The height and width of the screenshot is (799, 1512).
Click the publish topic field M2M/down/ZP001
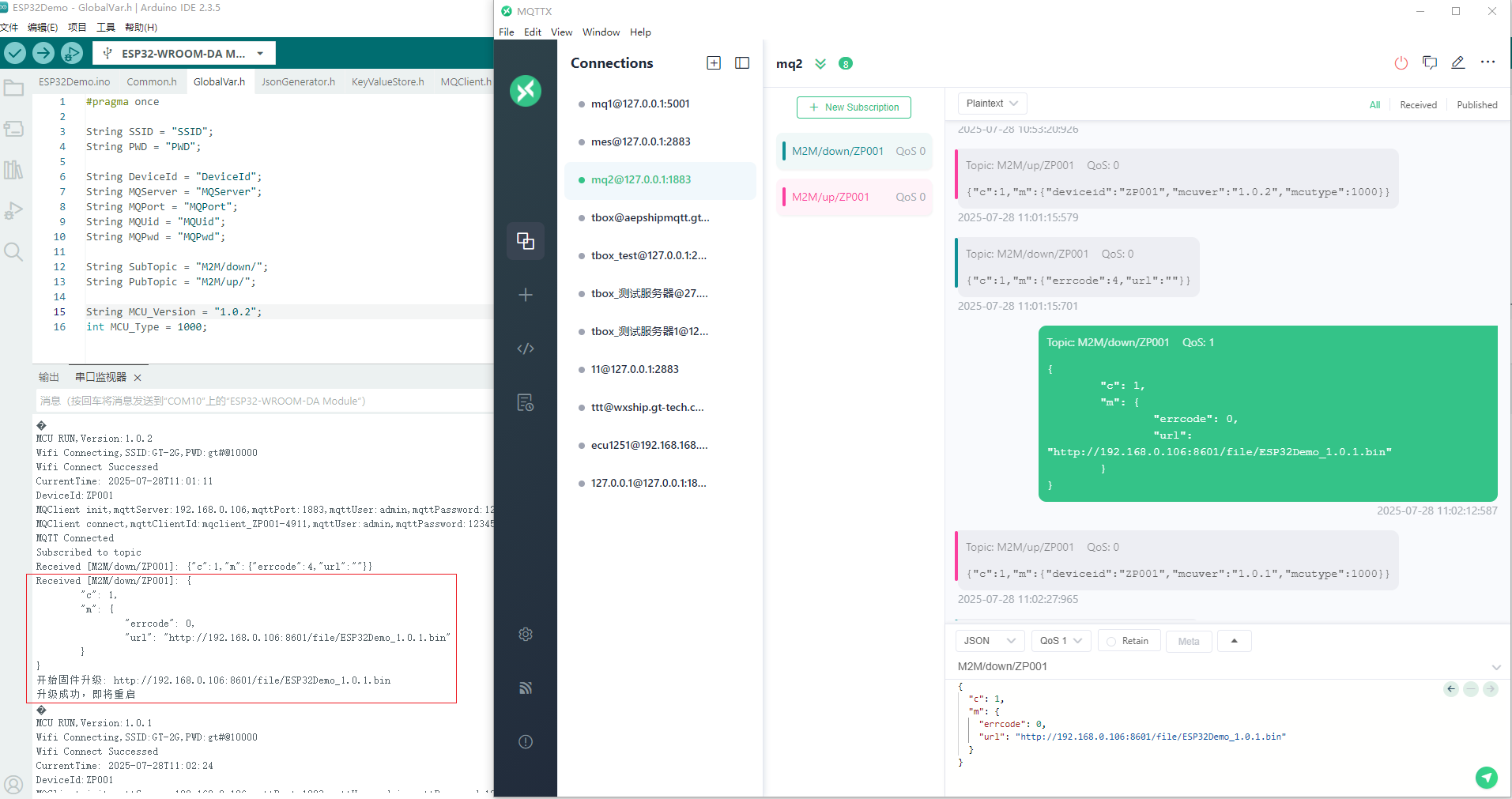point(1220,666)
